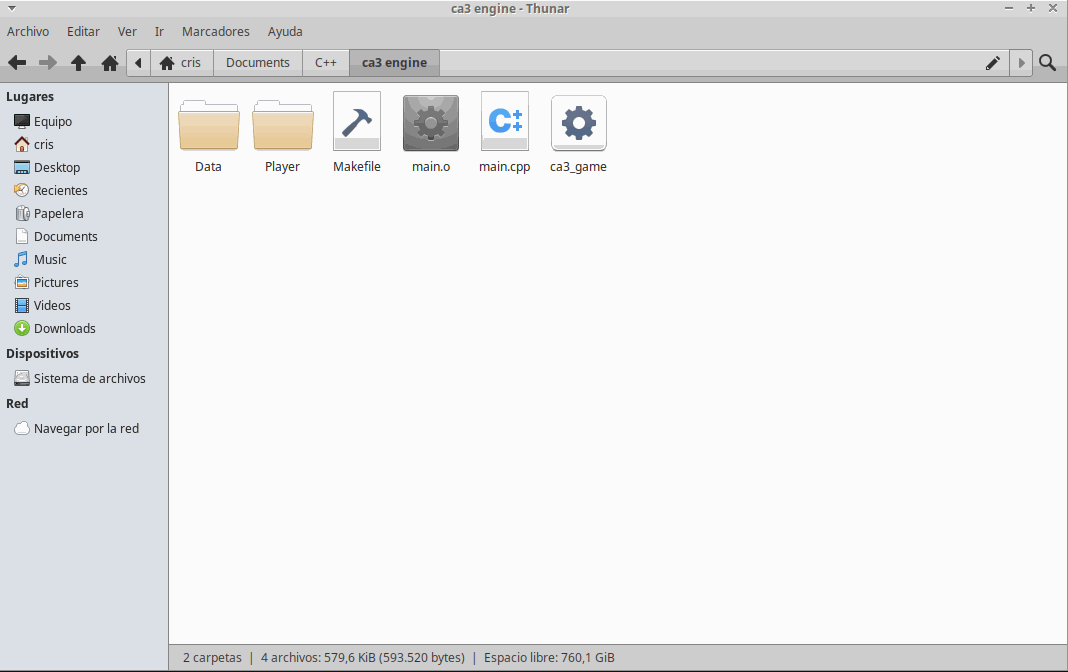Click the main.o file name label
Viewport: 1068px width, 672px height.
coord(431,167)
